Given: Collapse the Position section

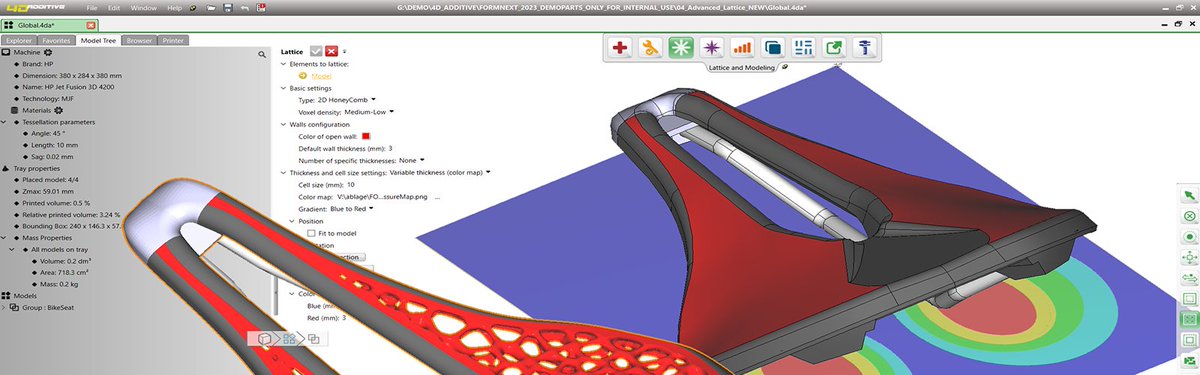Looking at the screenshot, I should [292, 221].
